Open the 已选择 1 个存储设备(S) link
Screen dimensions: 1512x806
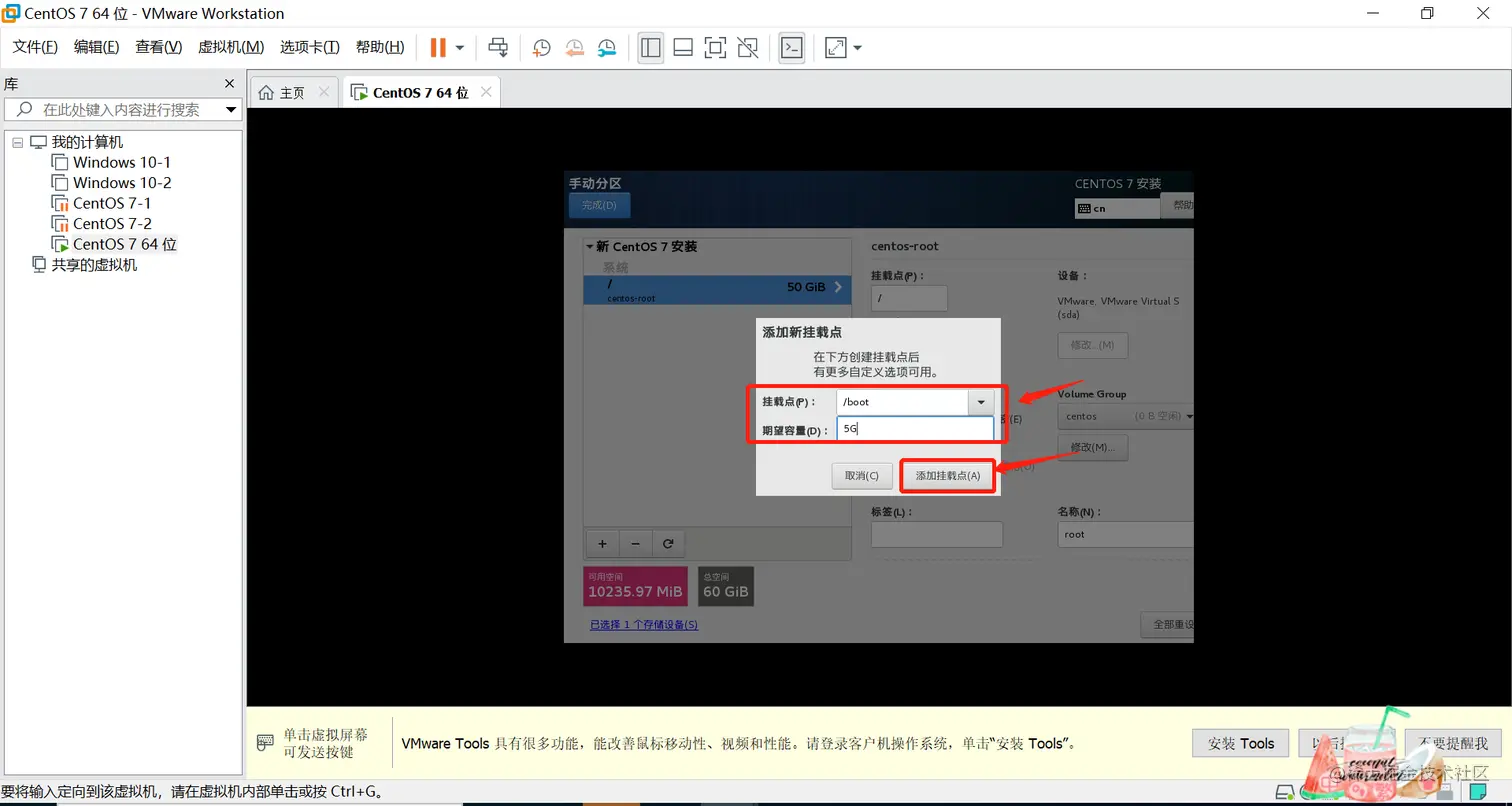click(x=644, y=625)
